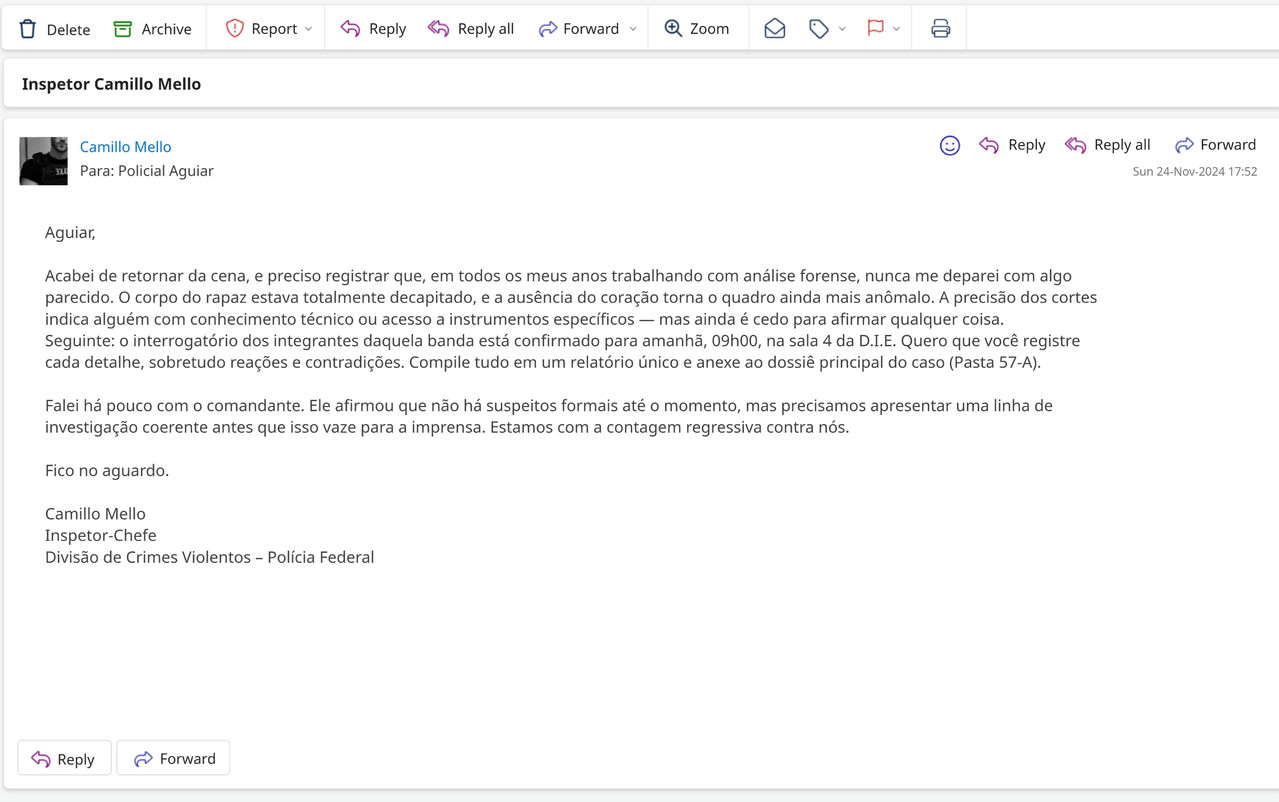Click the subject line Inspetor Camillo Mello
The width and height of the screenshot is (1279, 802).
(x=111, y=84)
